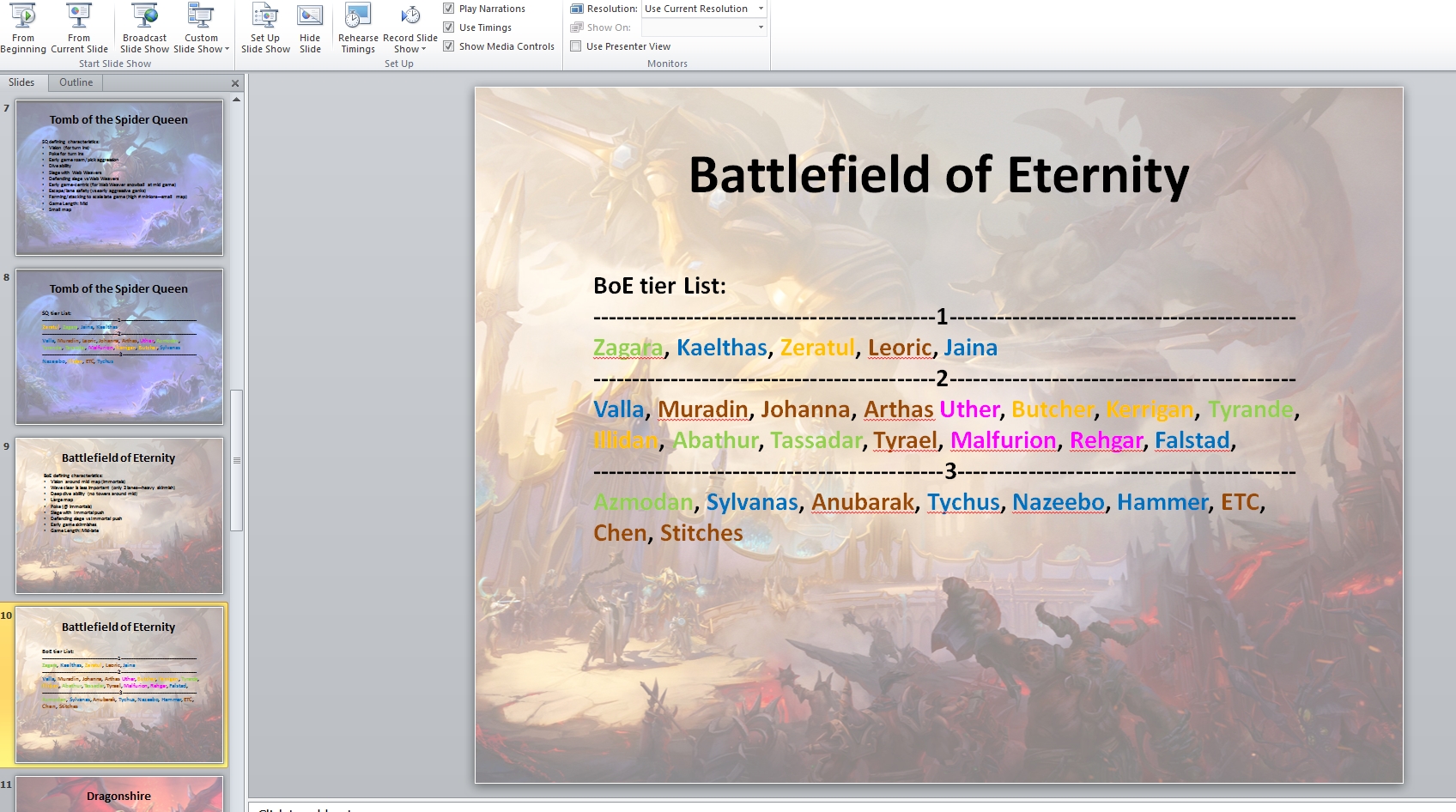
Task: Click the word "Rehgar" on the slide
Action: [1107, 440]
